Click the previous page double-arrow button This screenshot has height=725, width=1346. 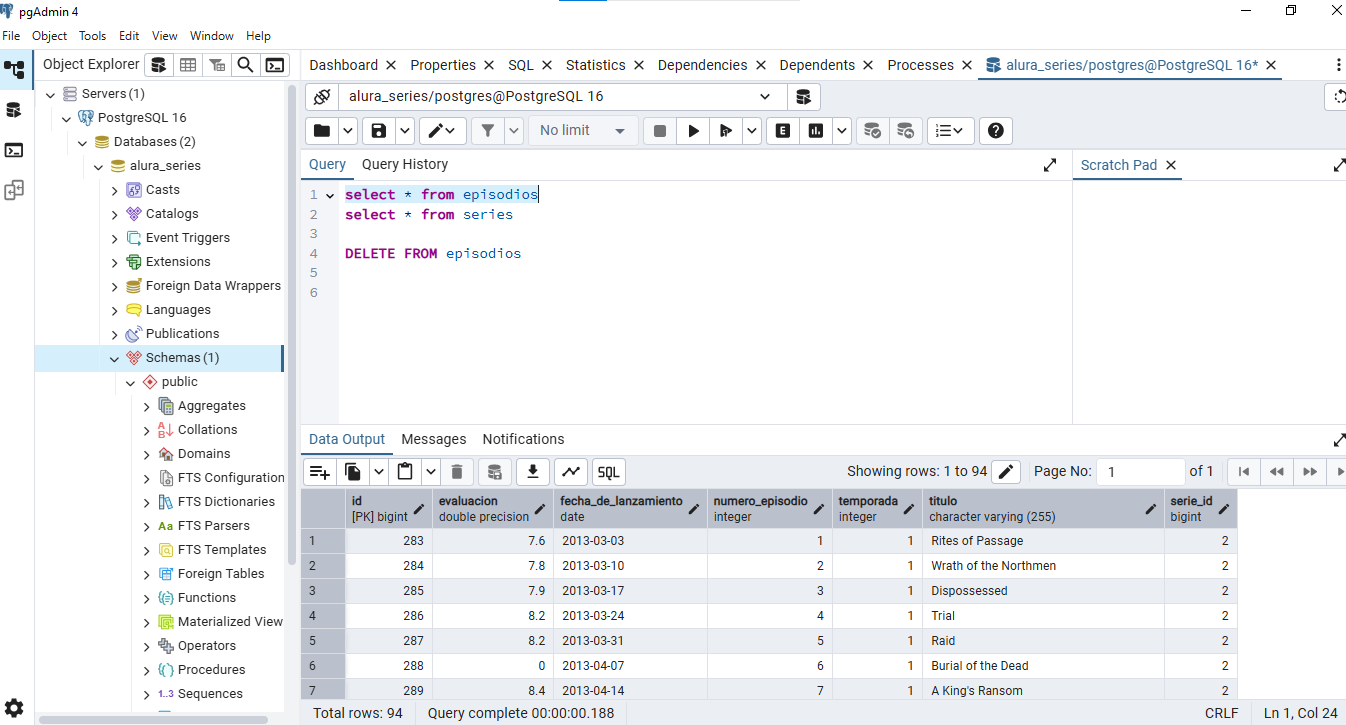1277,471
